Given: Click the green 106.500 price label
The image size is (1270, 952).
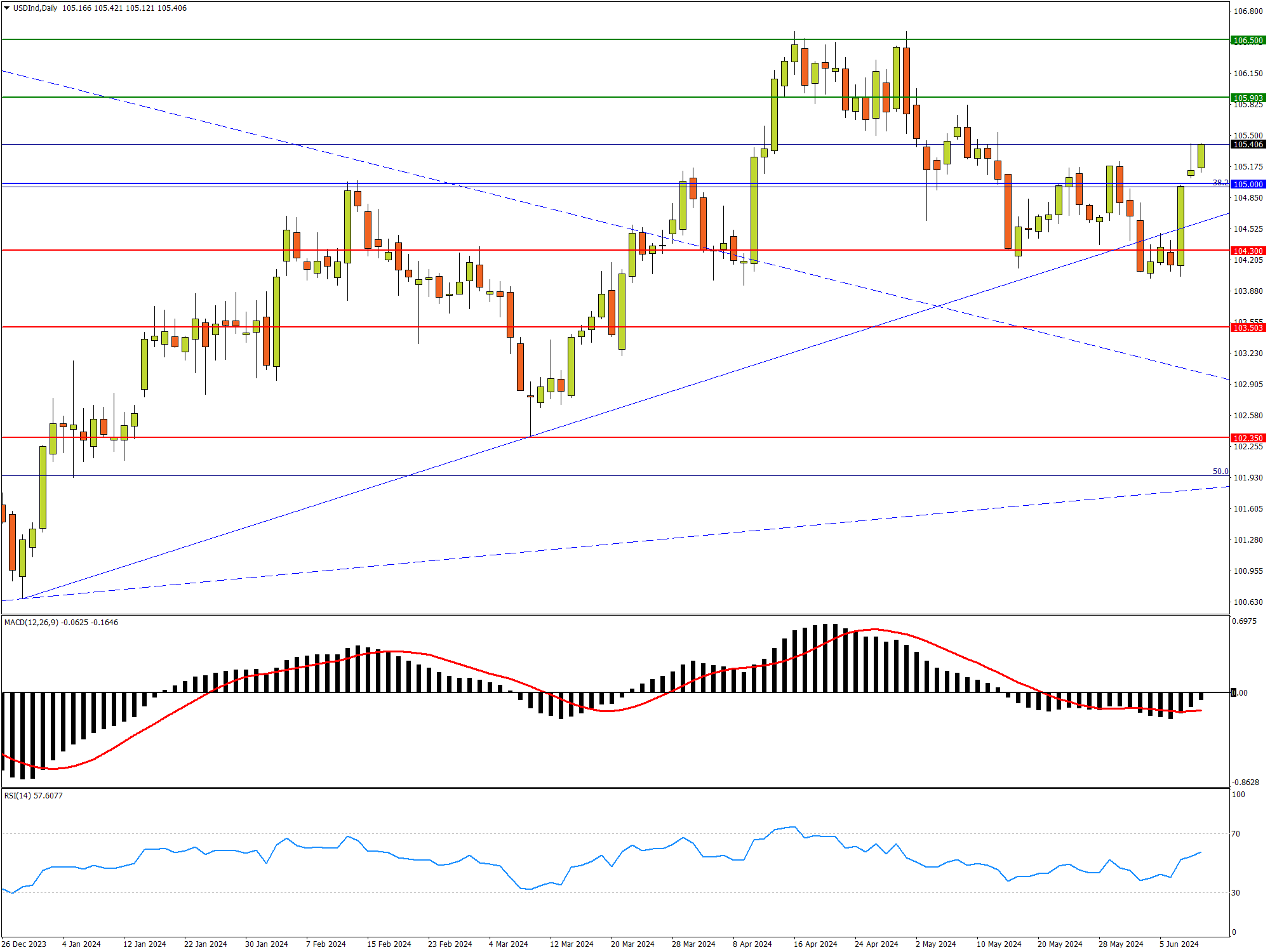Looking at the screenshot, I should [1248, 40].
